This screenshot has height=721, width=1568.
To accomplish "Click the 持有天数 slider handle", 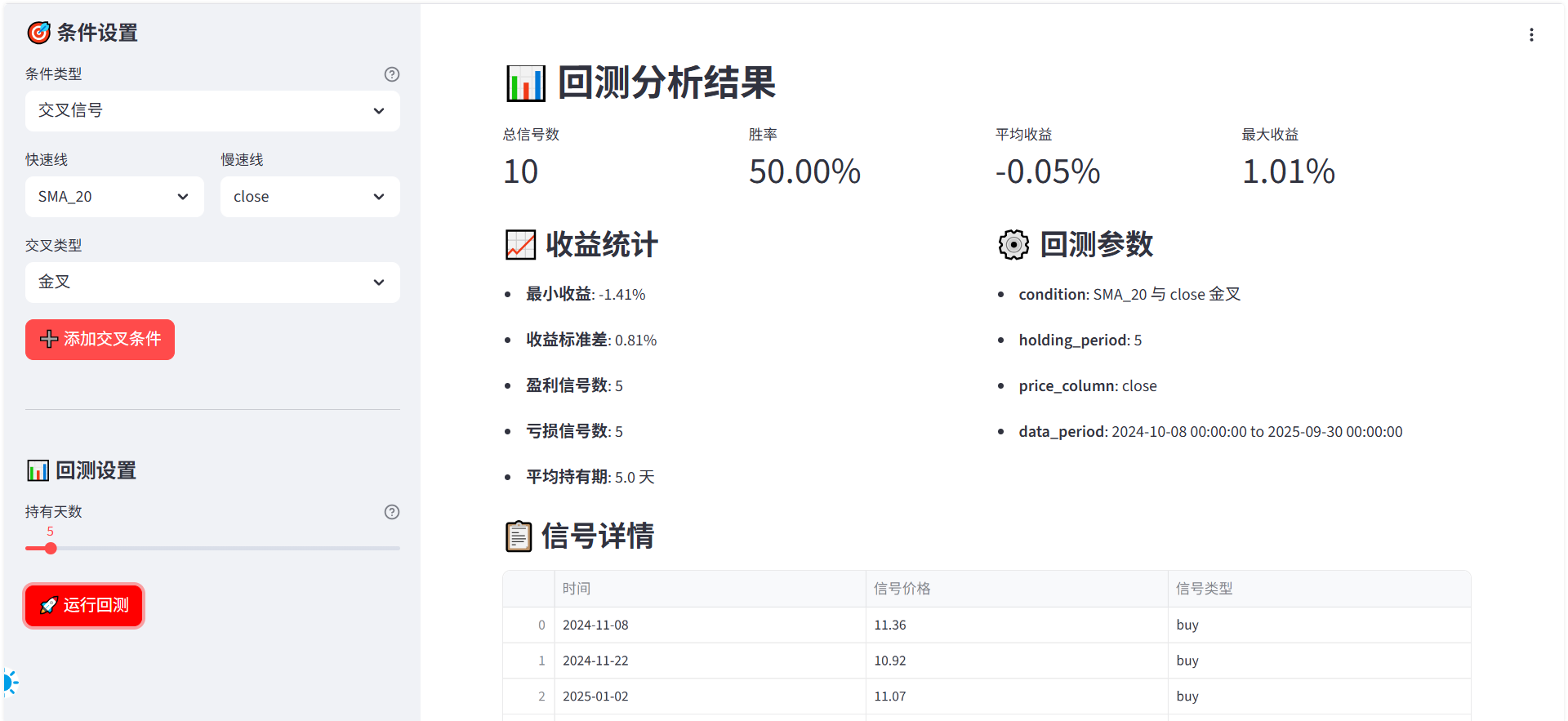I will (x=51, y=549).
